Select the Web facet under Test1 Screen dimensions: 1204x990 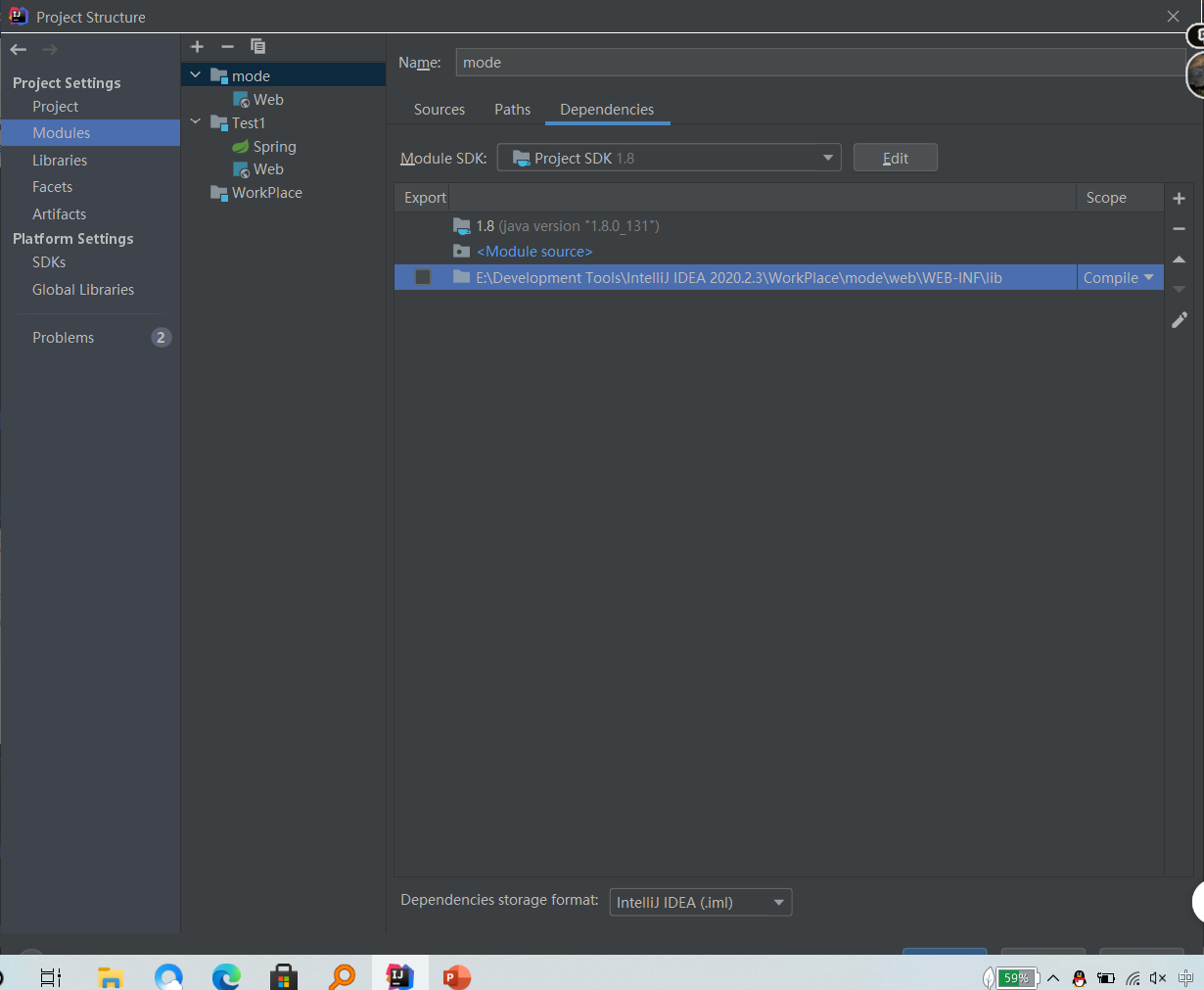258,169
